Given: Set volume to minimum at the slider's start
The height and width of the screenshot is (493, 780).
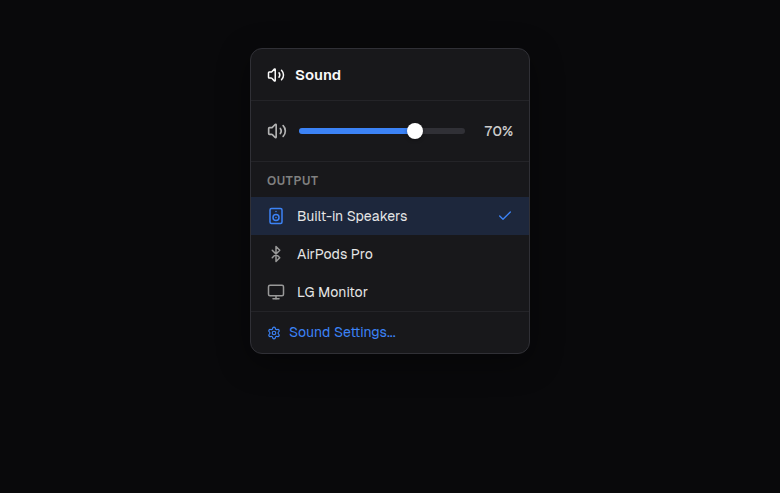Looking at the screenshot, I should [x=300, y=131].
